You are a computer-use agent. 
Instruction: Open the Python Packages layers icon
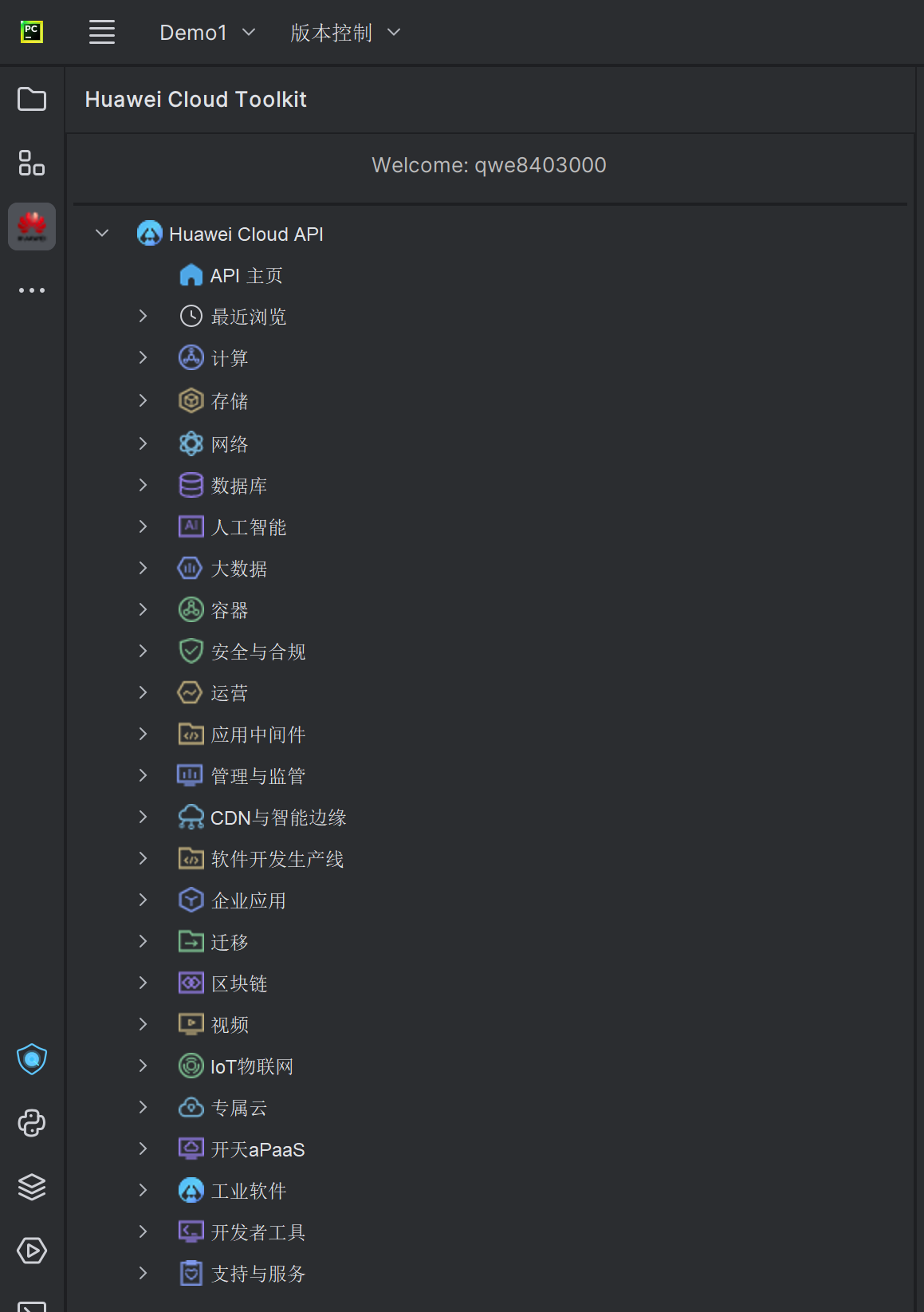click(x=32, y=1187)
